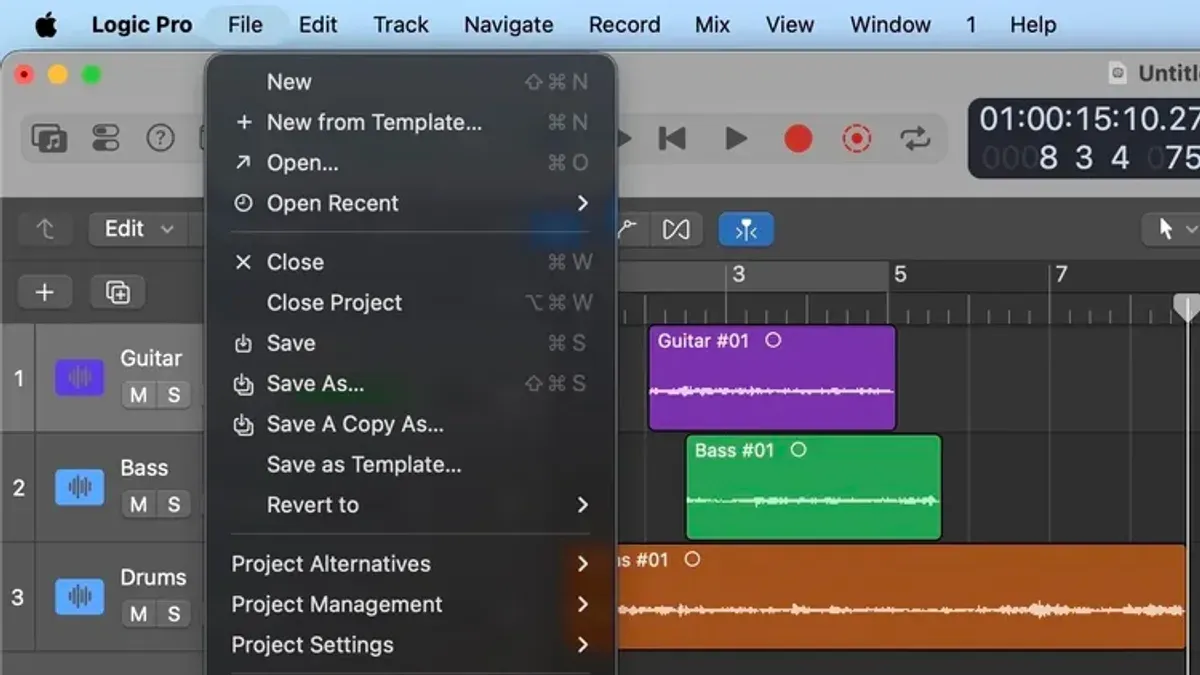Select the orange Drums #01 region
The image size is (1200, 675).
pos(901,597)
